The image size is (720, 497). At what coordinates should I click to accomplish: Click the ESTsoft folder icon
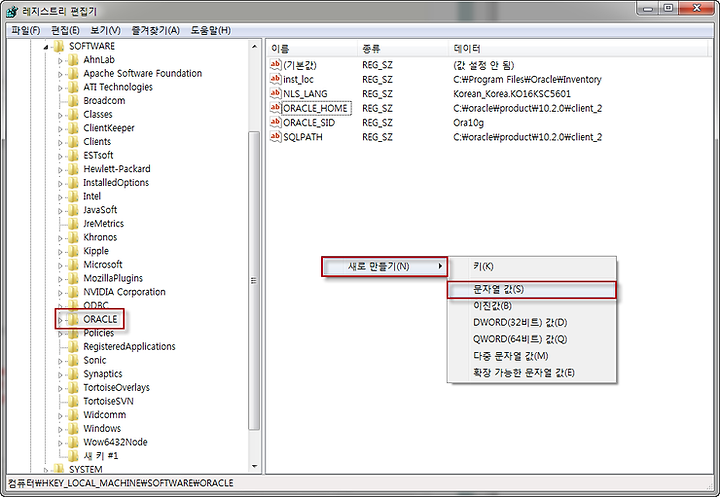tap(73, 155)
